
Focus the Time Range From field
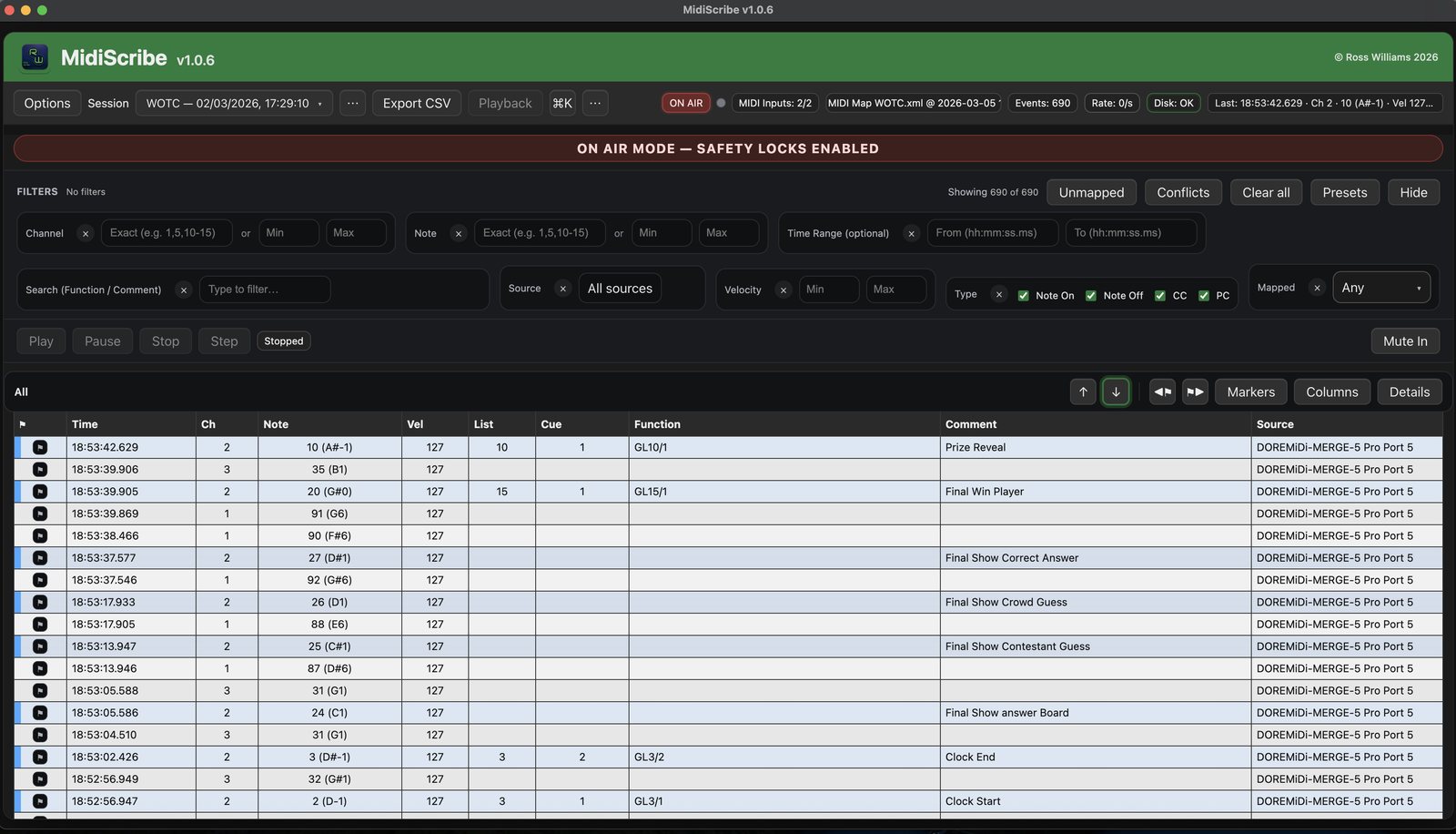(993, 233)
